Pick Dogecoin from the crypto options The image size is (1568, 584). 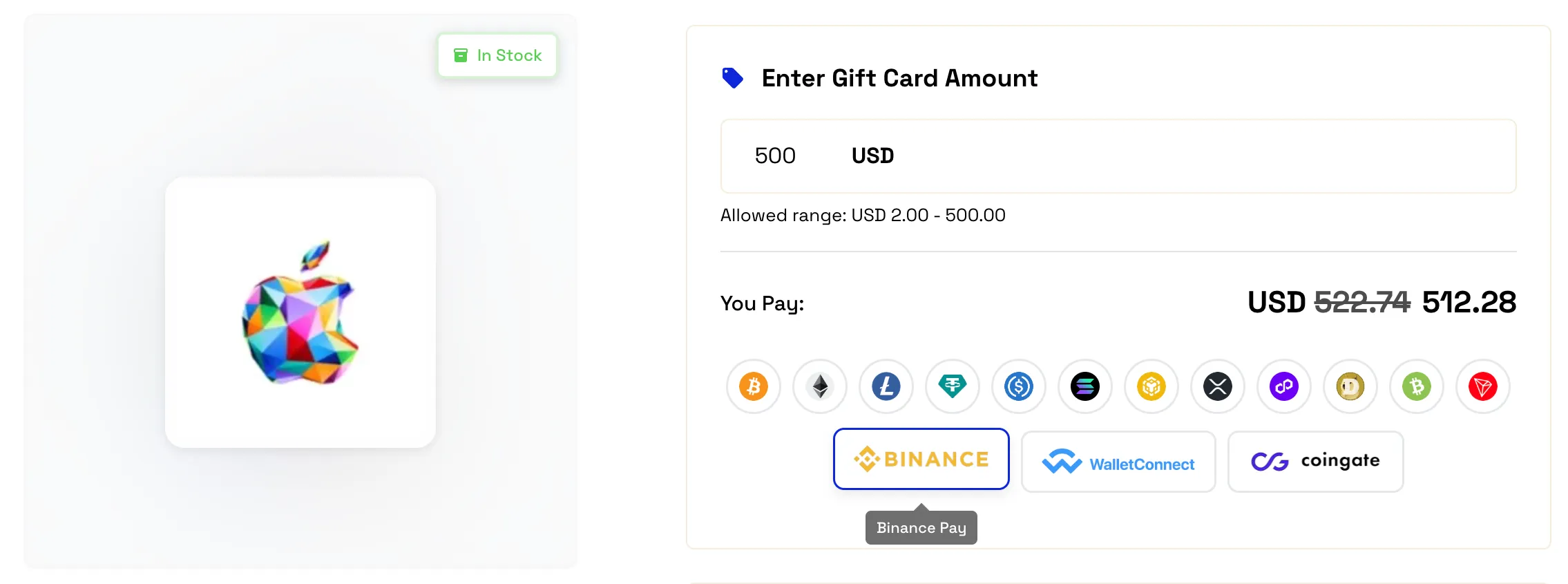click(x=1350, y=386)
